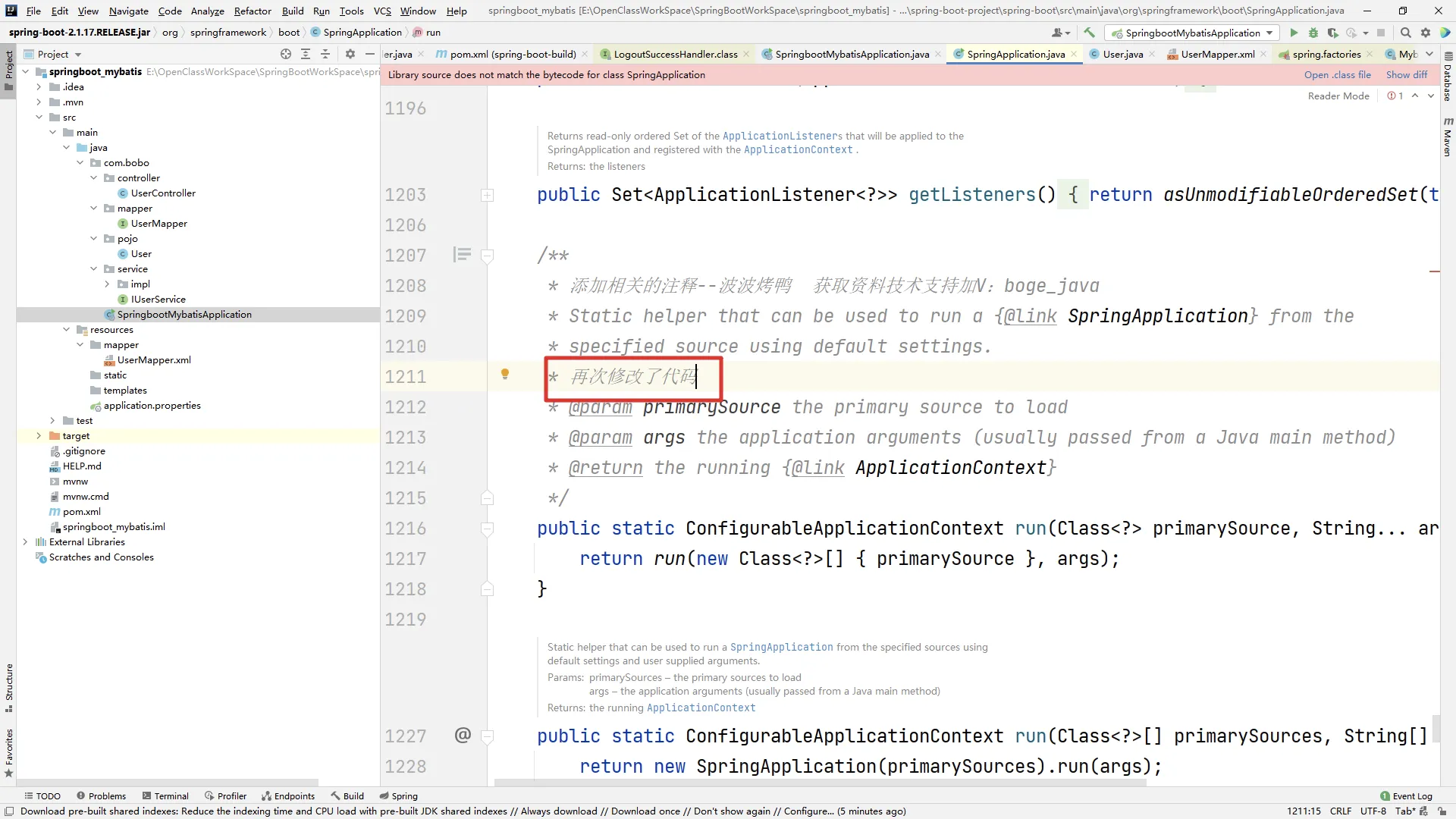Open the Endpoints tool window
This screenshot has height=819, width=1456.
click(x=288, y=795)
